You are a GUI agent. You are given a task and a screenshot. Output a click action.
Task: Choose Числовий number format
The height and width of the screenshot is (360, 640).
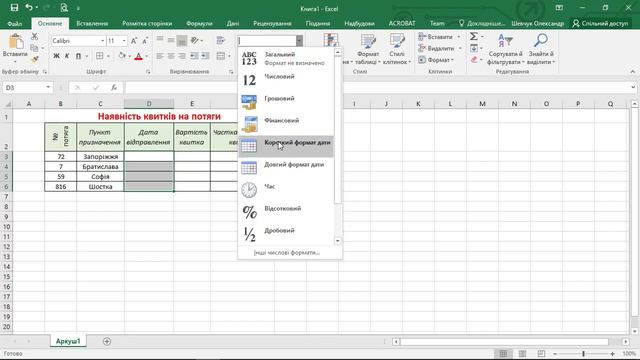286,80
